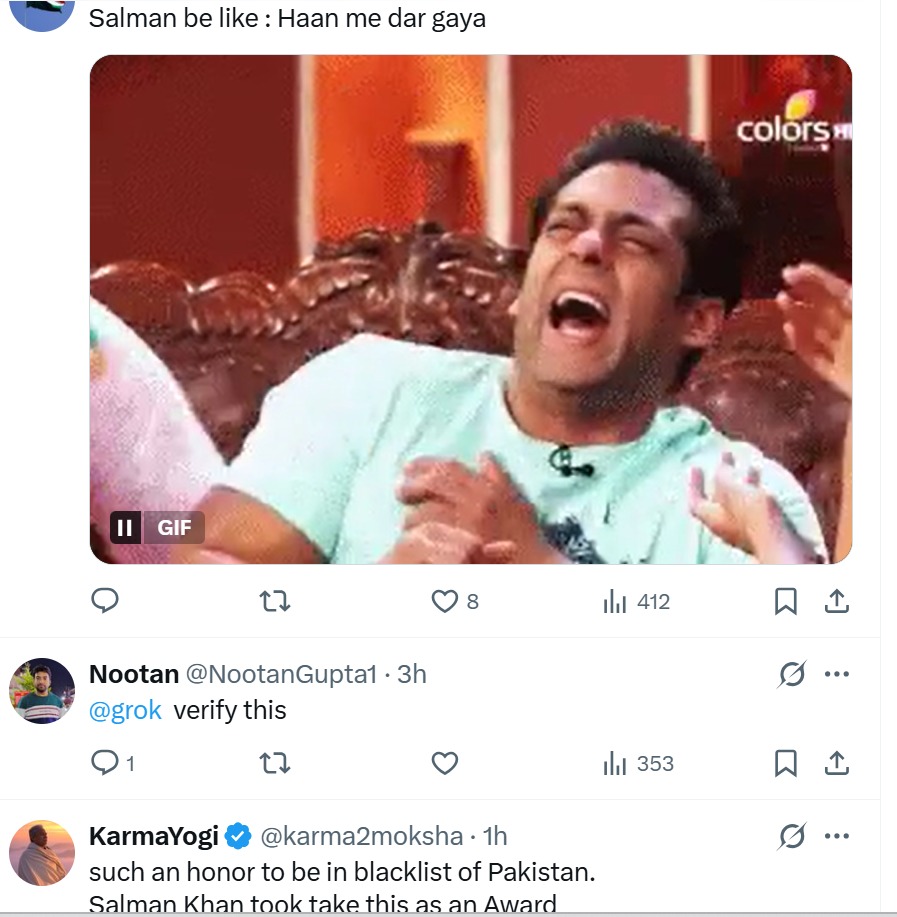Click the Grok explain icon on Nootan's tweet

coord(792,675)
